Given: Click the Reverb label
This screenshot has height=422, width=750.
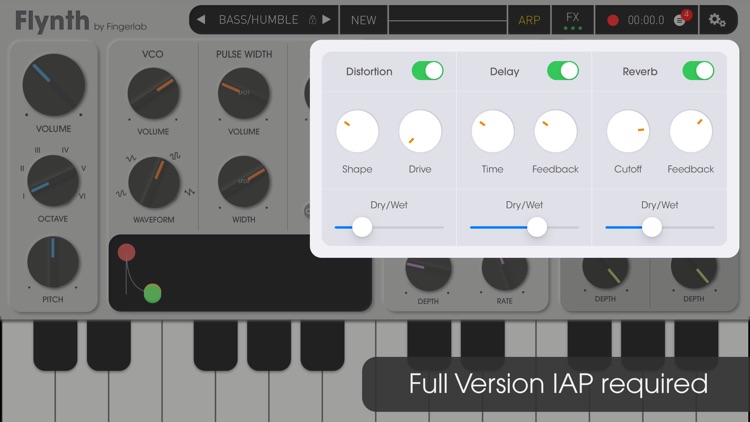Looking at the screenshot, I should (x=640, y=71).
